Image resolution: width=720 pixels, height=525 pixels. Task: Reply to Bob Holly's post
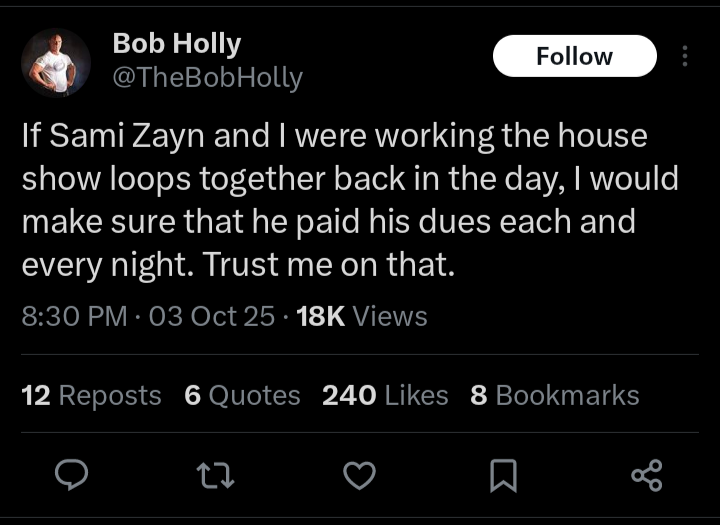(x=71, y=476)
